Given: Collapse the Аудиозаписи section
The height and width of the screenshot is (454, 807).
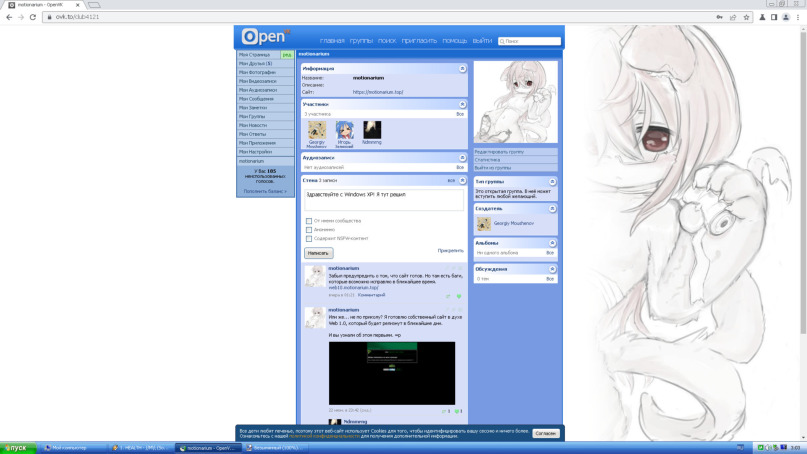Looking at the screenshot, I should pos(462,158).
